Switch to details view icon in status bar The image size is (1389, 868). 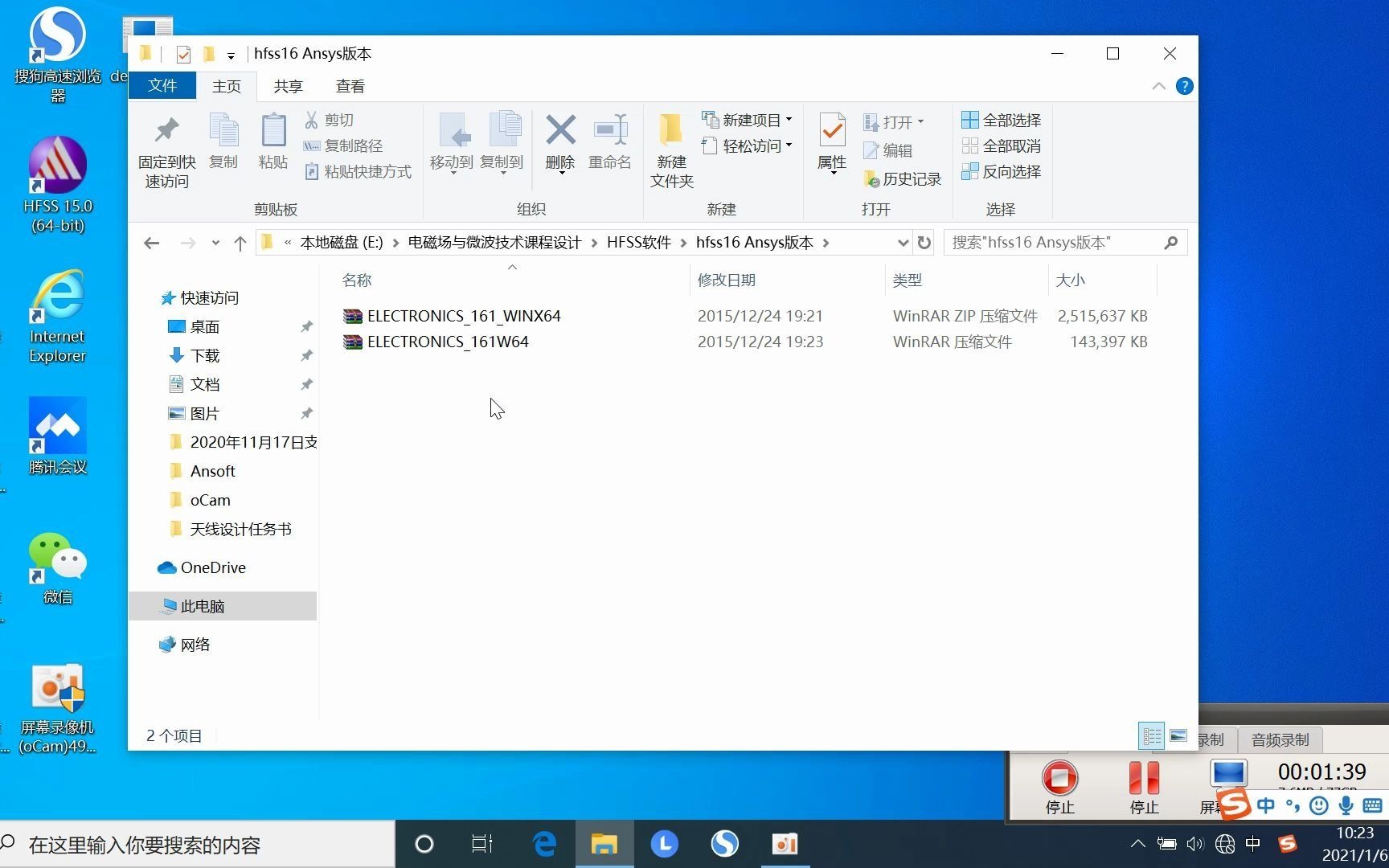pyautogui.click(x=1152, y=735)
